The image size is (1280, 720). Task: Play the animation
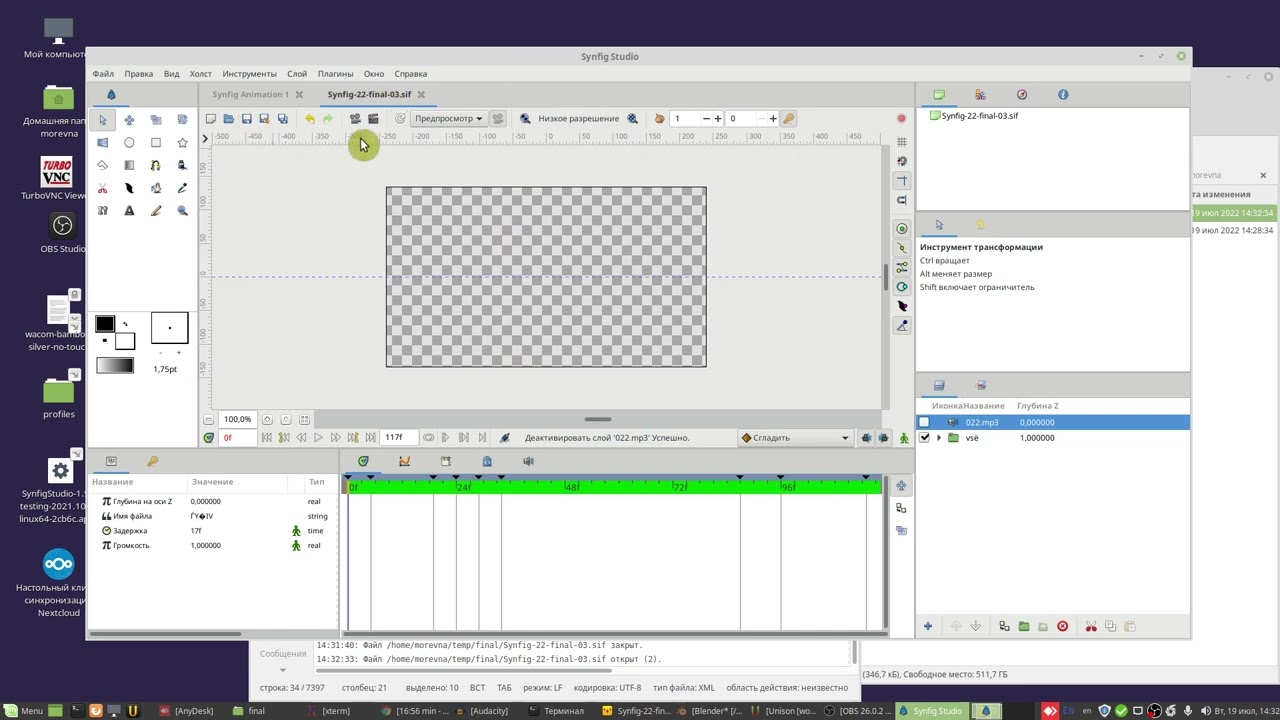coord(318,438)
